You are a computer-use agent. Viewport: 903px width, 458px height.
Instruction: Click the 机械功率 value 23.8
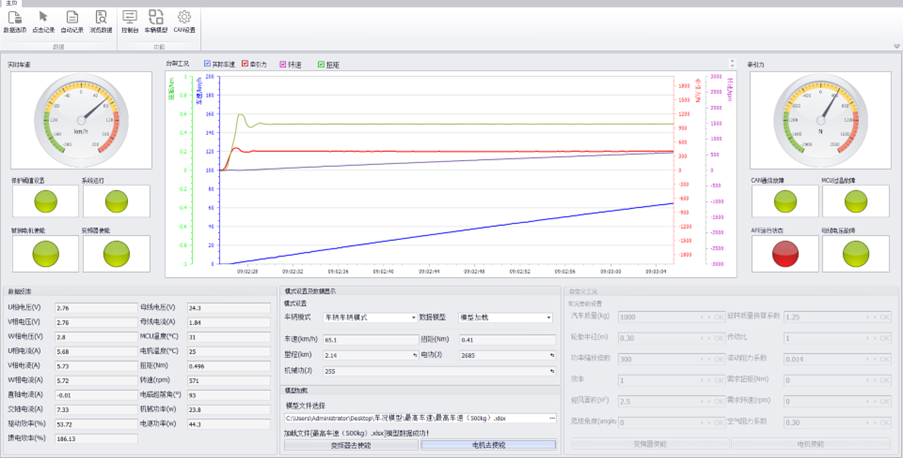coord(229,410)
